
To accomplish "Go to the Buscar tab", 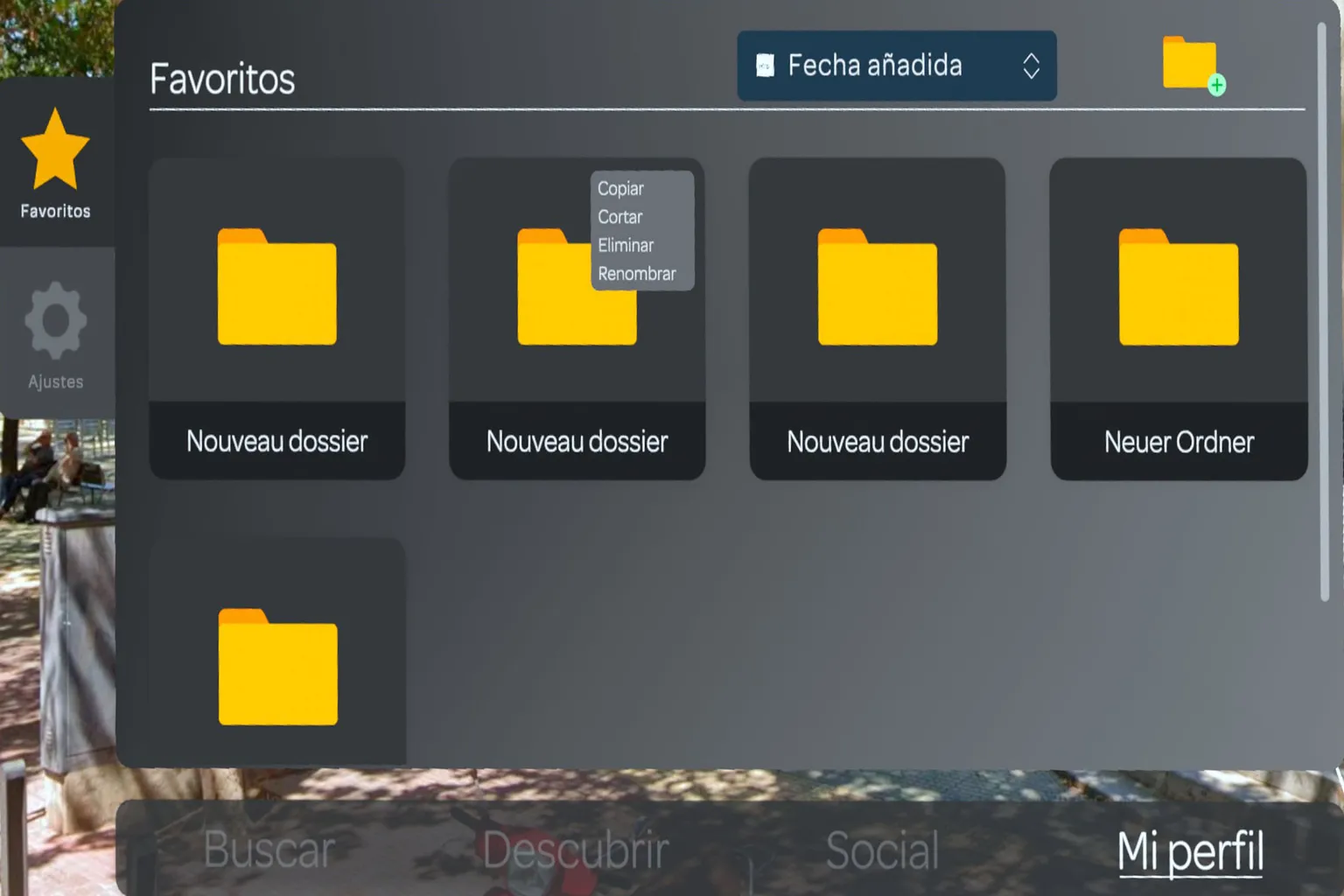I will pyautogui.click(x=269, y=850).
